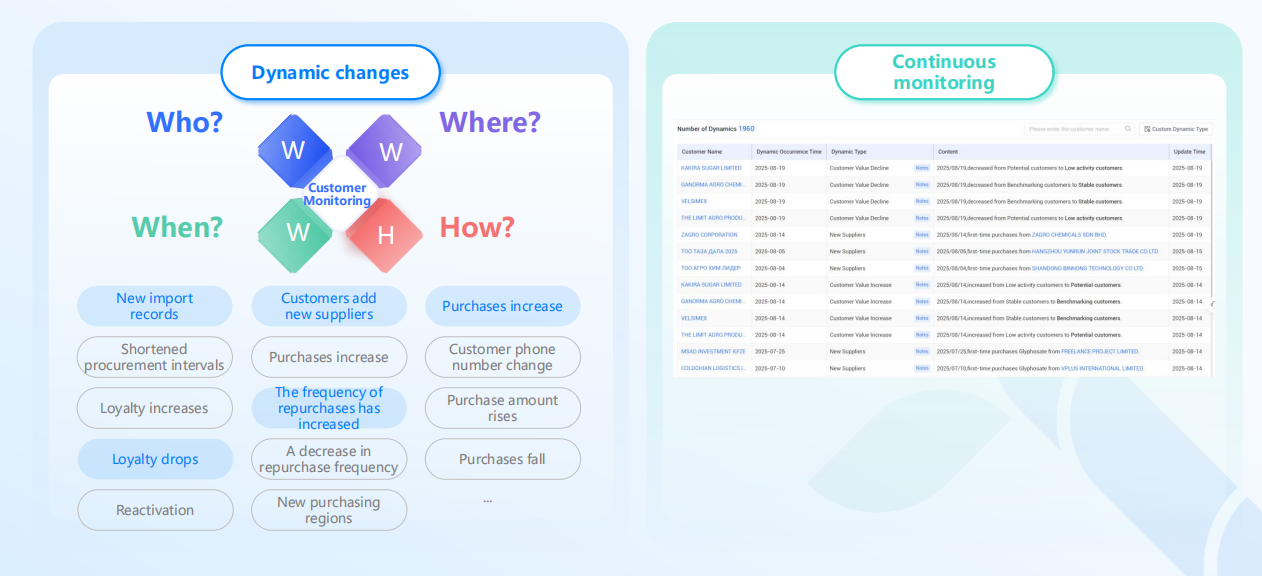1262x576 pixels.
Task: Click the search magnifier icon in customer search
Action: coord(1128,129)
